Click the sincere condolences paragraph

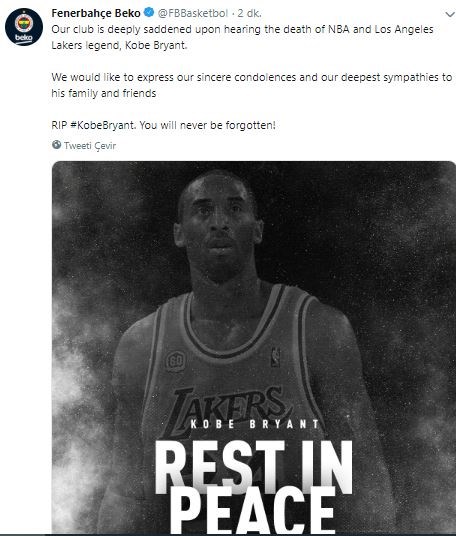252,85
